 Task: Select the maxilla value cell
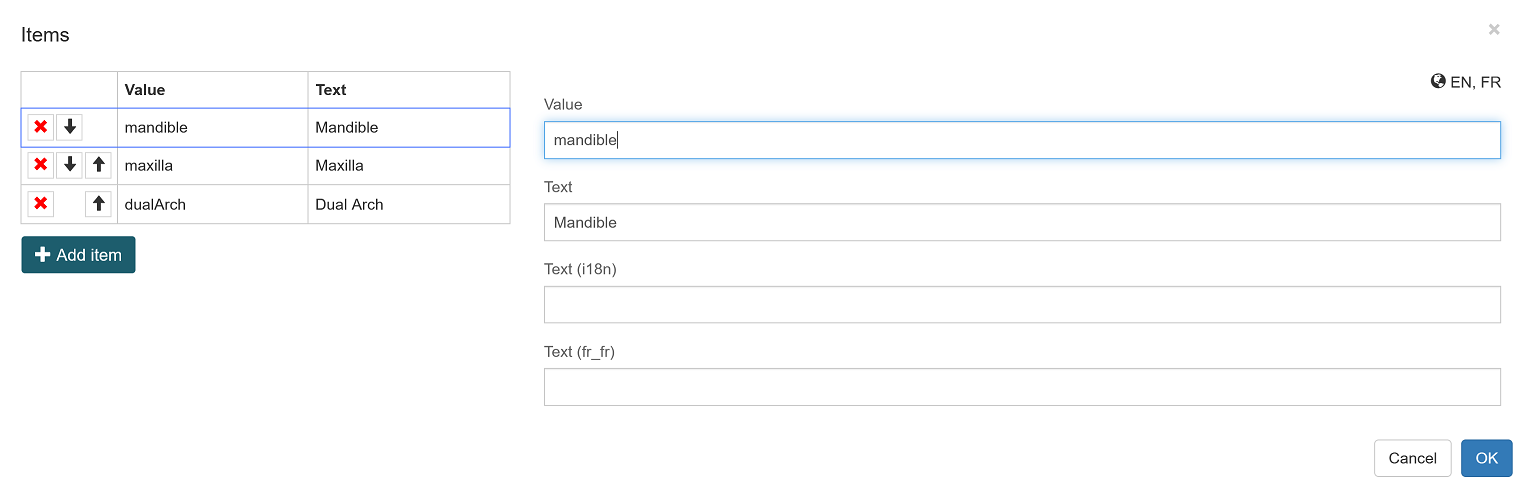click(212, 166)
